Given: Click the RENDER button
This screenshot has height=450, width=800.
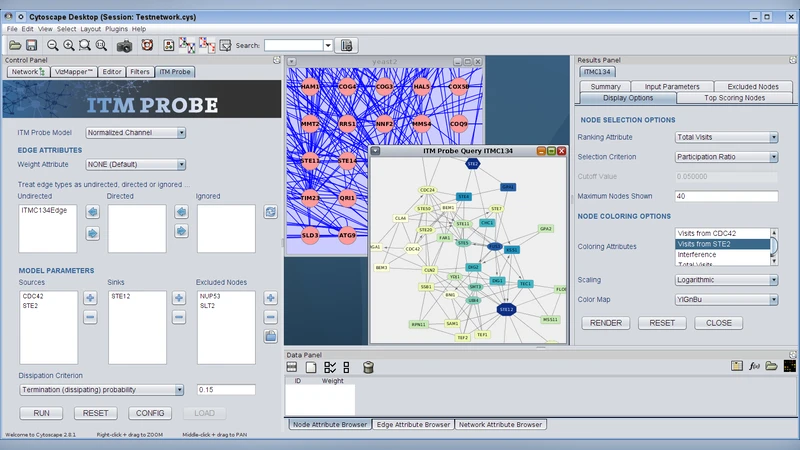Looking at the screenshot, I should 607,323.
